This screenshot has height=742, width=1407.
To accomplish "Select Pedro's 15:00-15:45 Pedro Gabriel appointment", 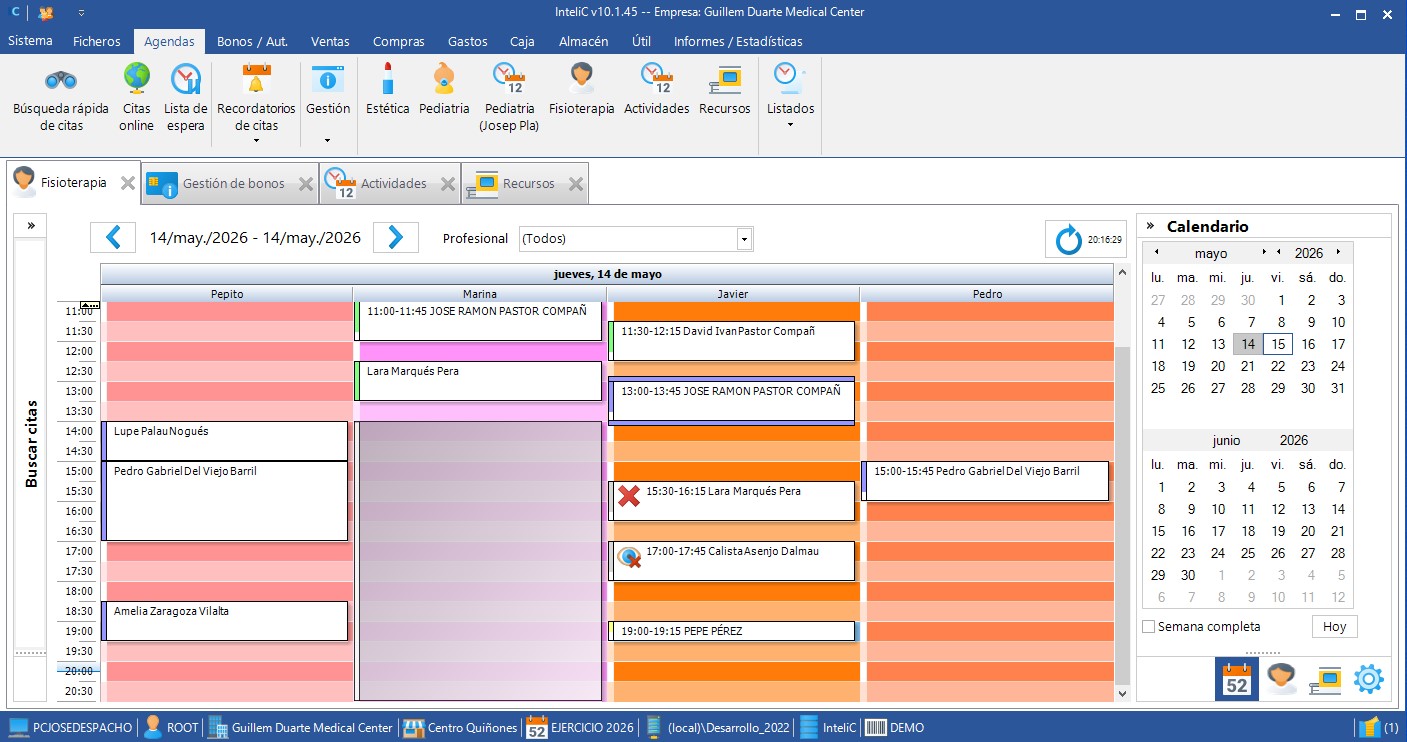I will coord(985,481).
